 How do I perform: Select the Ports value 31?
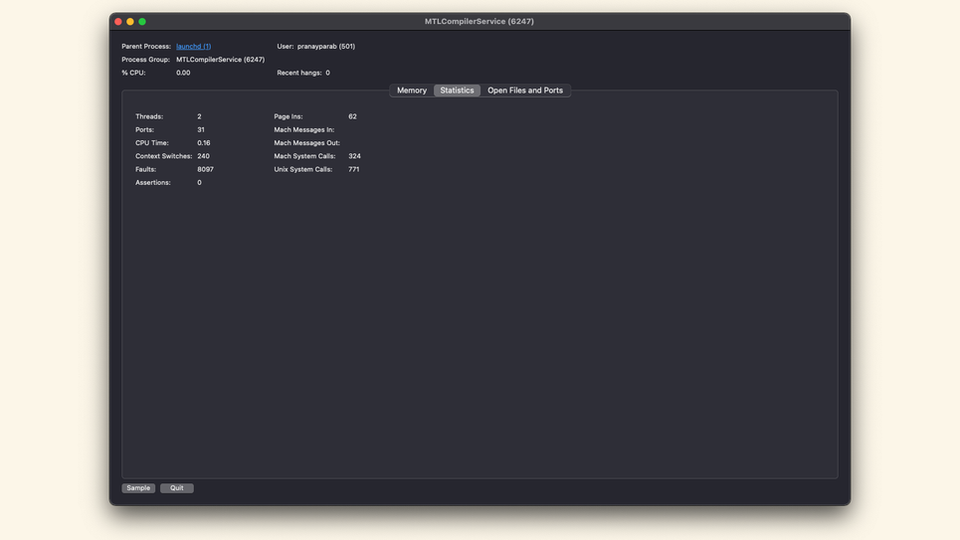[201, 130]
